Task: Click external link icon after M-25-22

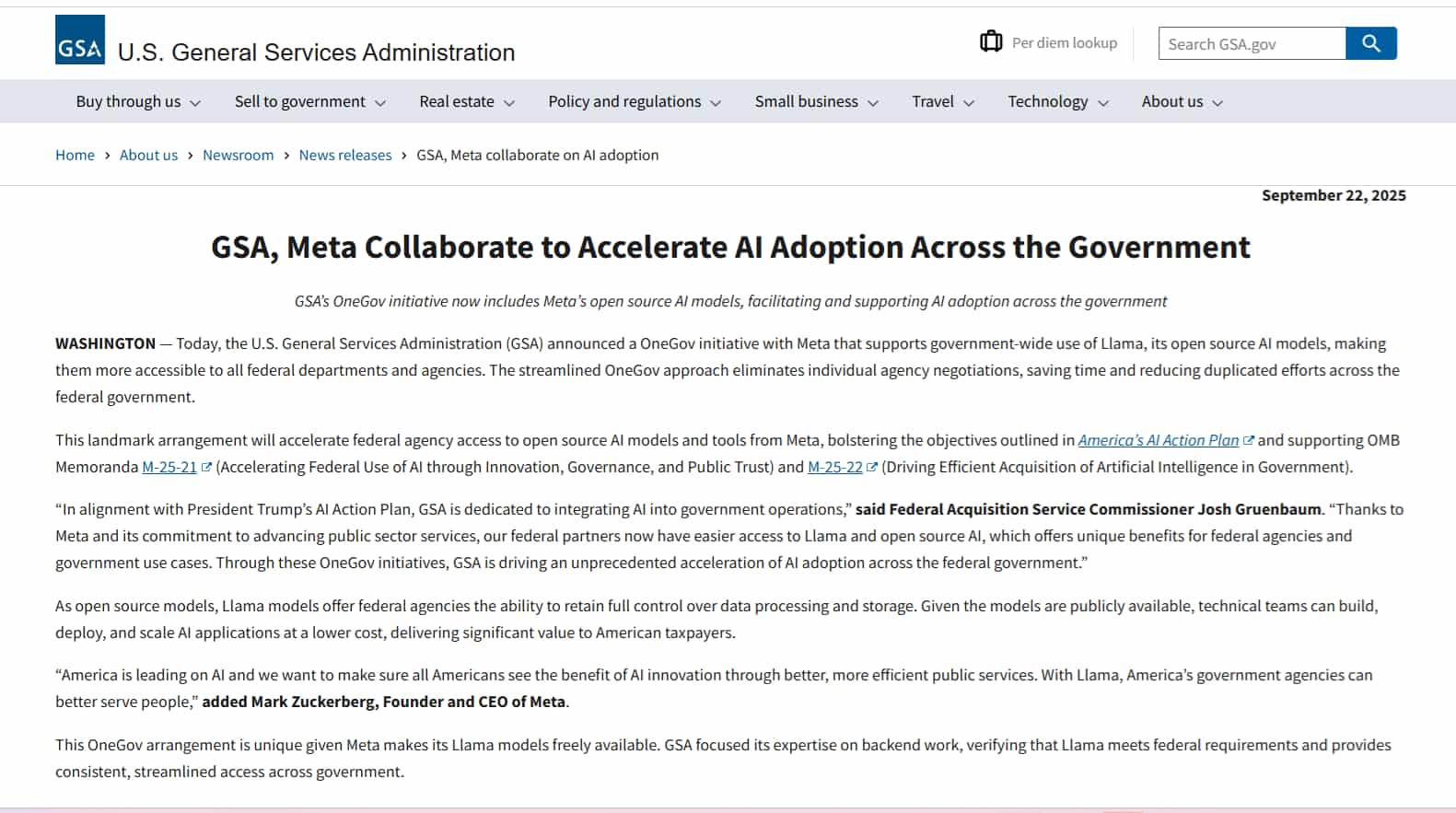Action: (x=872, y=468)
